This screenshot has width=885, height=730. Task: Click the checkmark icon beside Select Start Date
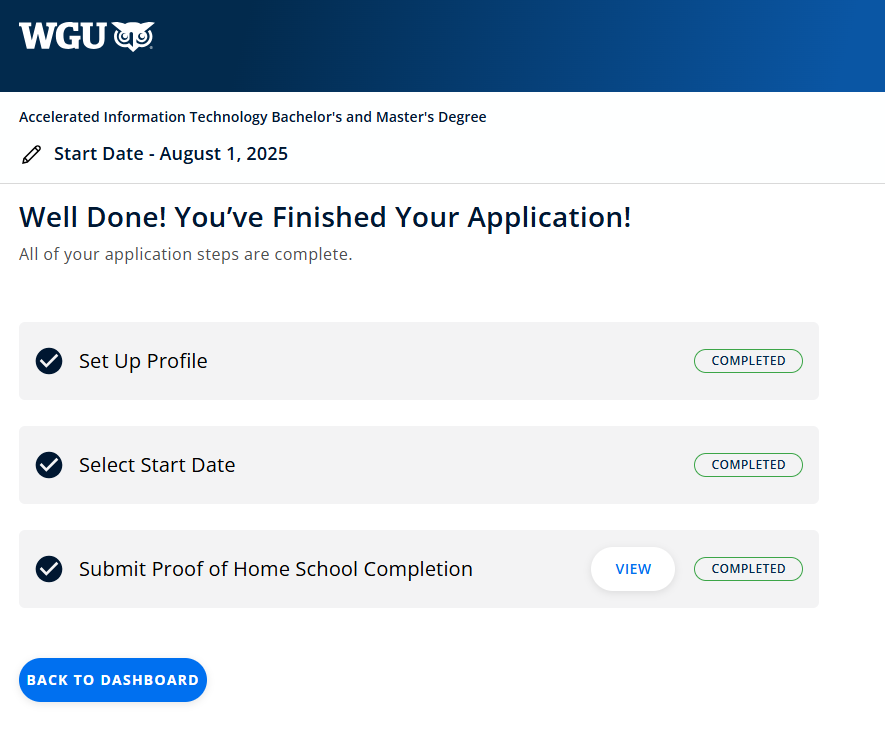click(49, 465)
